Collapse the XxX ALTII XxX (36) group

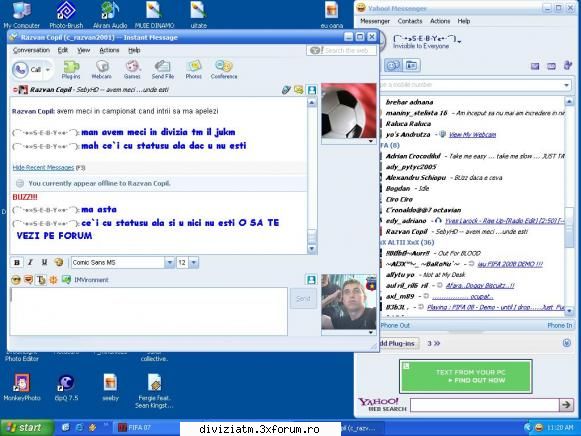click(407, 242)
